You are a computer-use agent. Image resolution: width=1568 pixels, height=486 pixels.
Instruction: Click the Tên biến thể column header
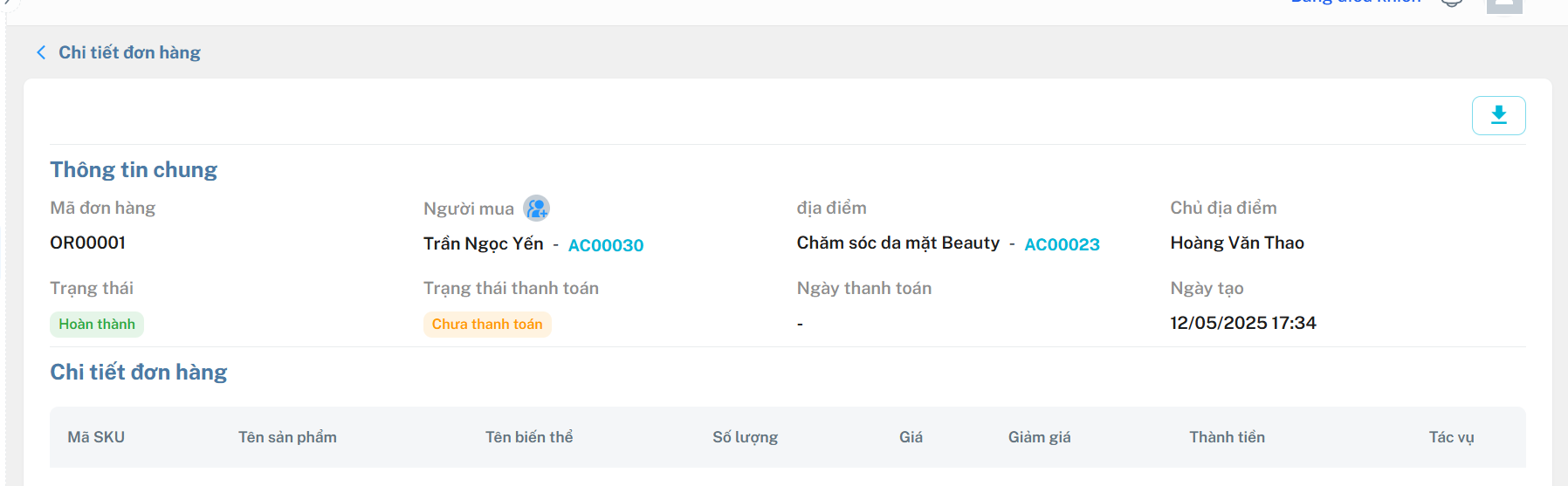tap(529, 437)
